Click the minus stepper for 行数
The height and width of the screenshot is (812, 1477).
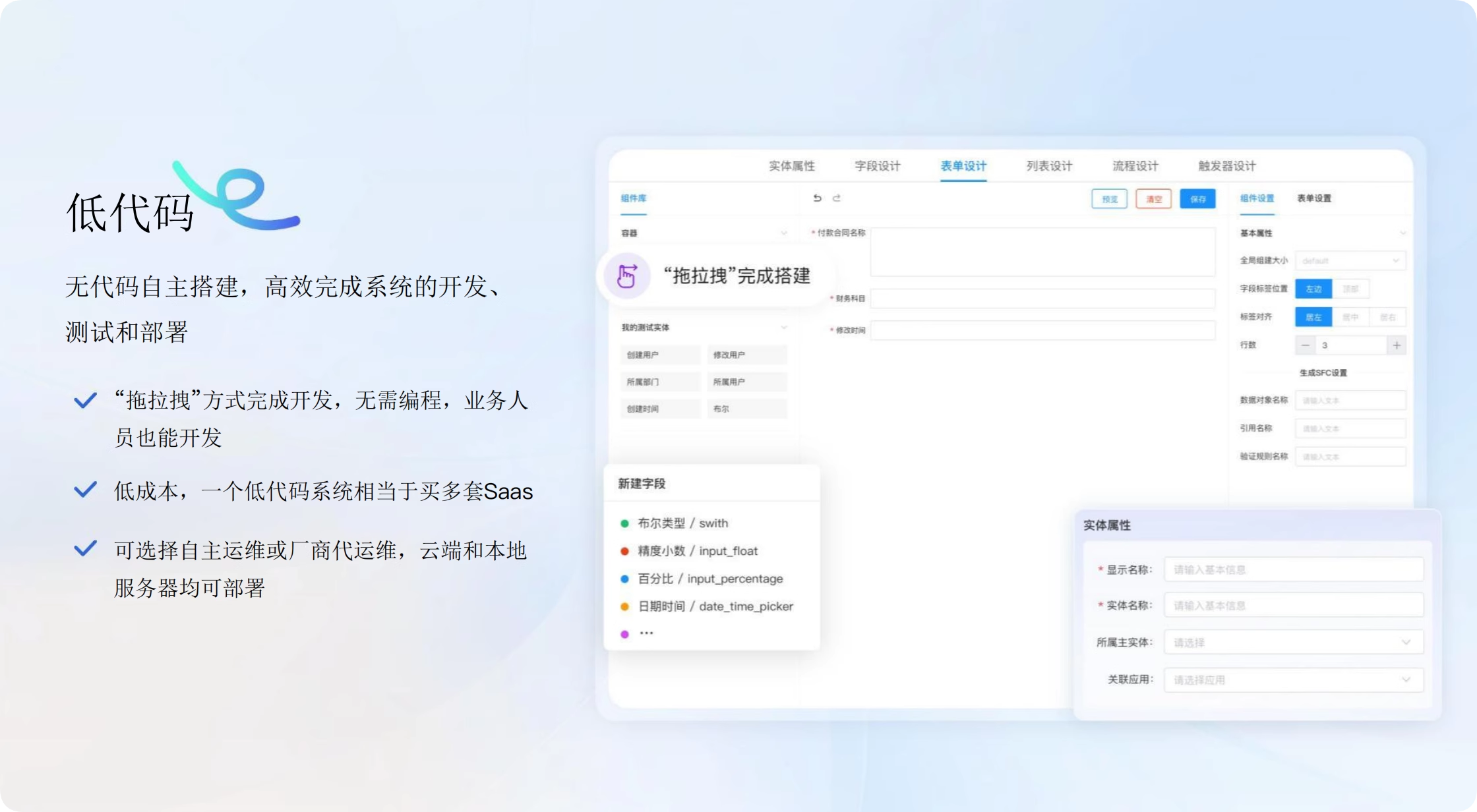[1305, 345]
